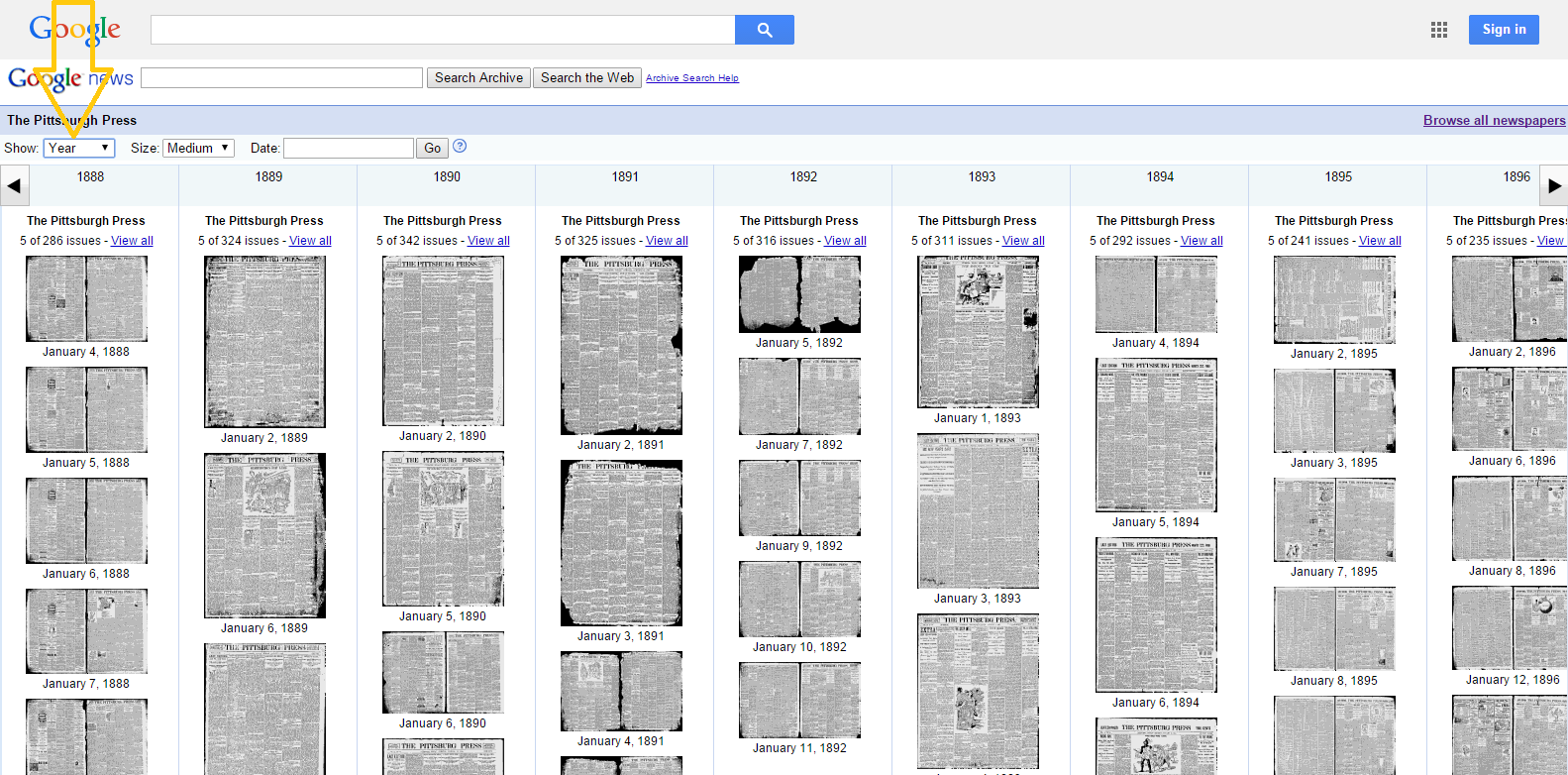Screen dimensions: 1568x775
Task: Click into the Date input field
Action: pyautogui.click(x=349, y=148)
